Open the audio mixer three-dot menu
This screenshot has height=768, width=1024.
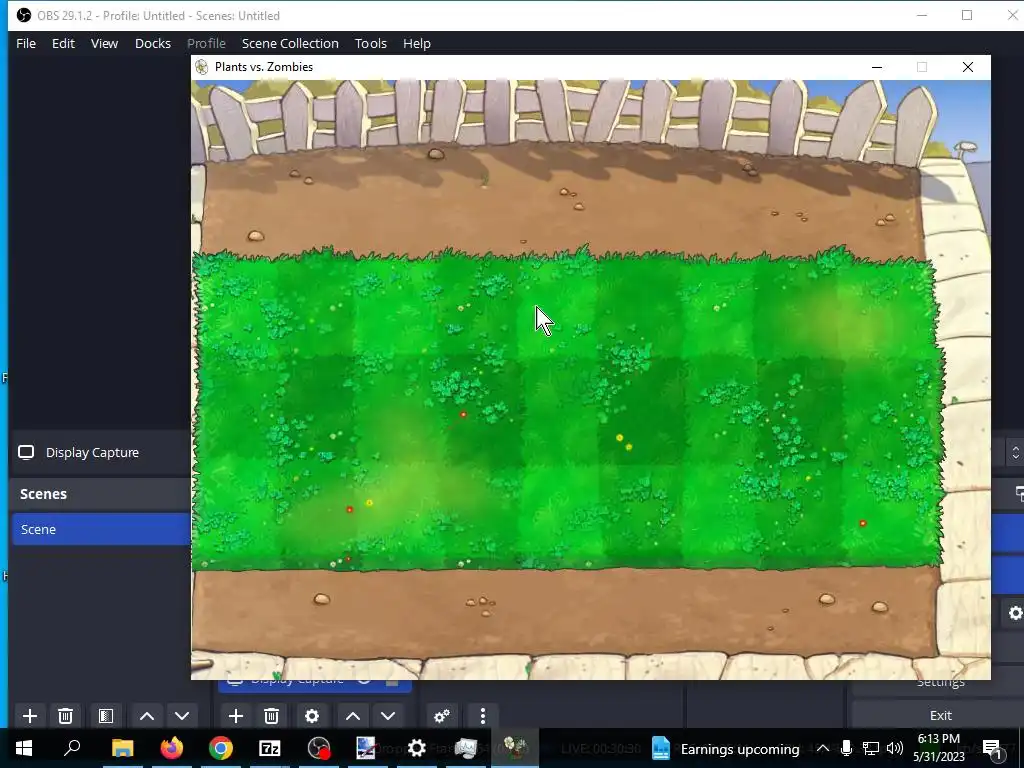point(483,716)
